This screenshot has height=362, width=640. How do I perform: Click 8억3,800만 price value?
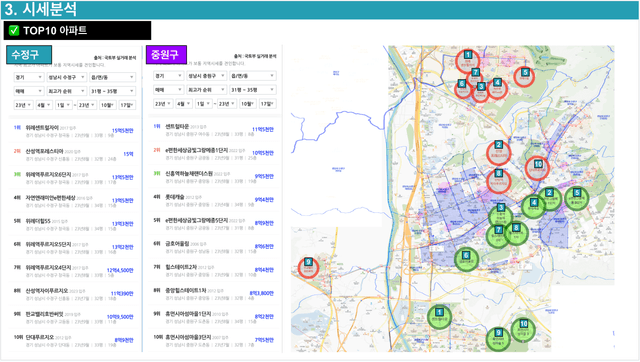coord(261,293)
